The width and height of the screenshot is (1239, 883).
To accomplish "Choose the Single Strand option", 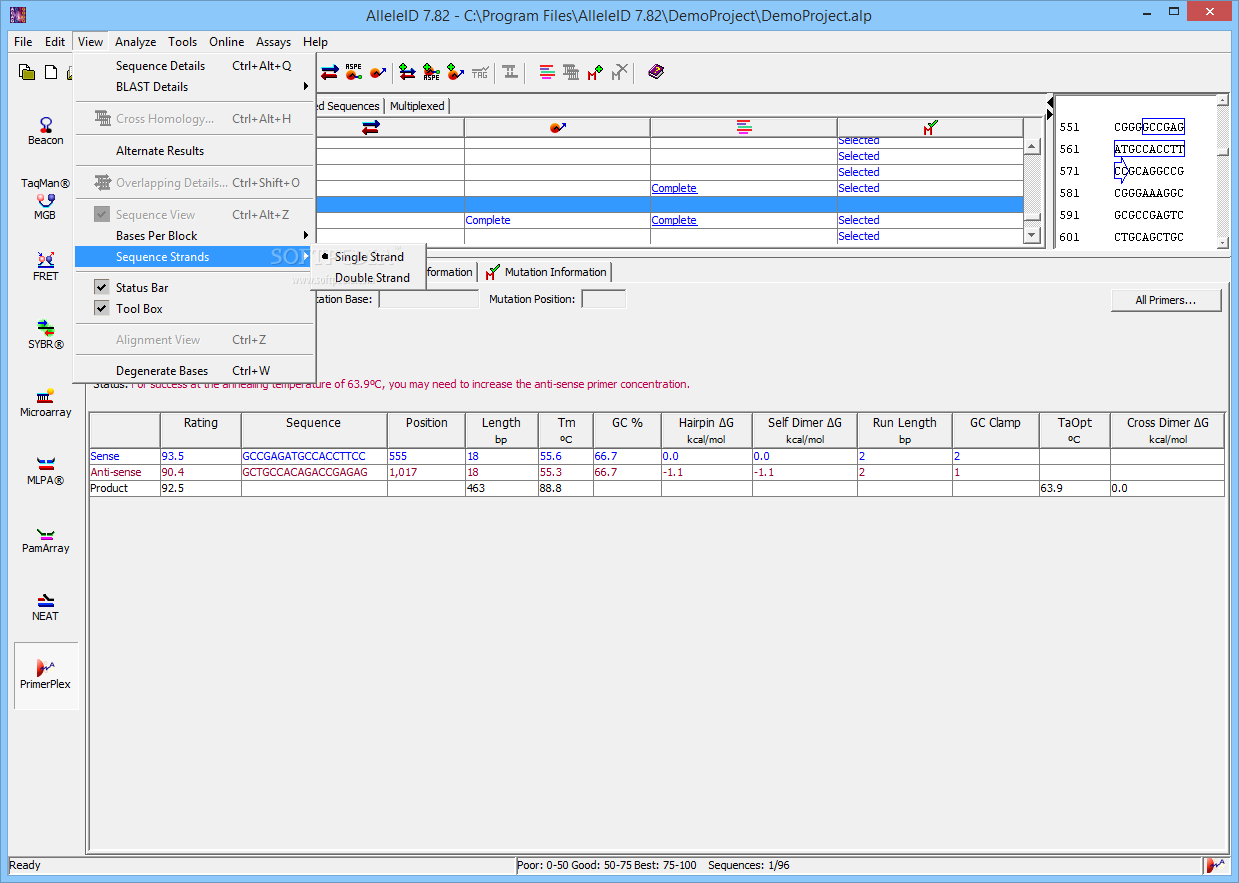I will 369,257.
